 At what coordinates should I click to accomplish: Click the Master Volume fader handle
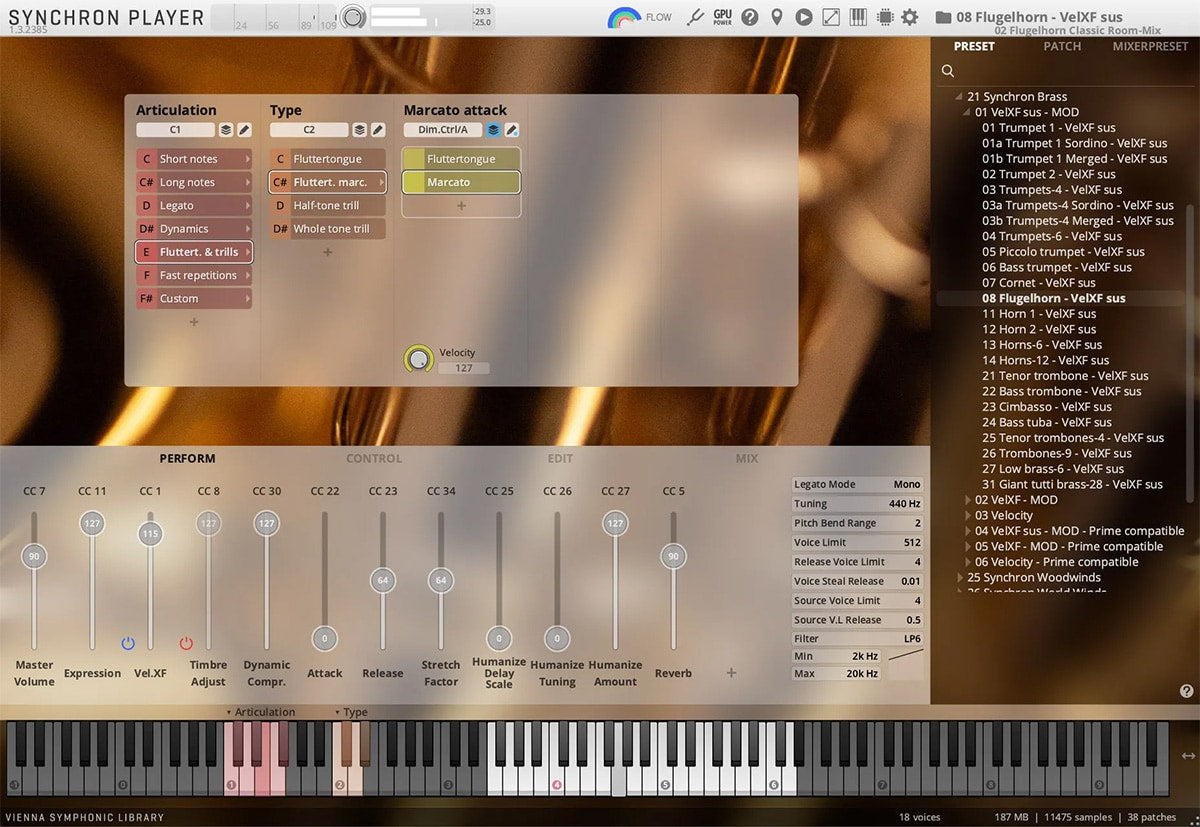(34, 557)
